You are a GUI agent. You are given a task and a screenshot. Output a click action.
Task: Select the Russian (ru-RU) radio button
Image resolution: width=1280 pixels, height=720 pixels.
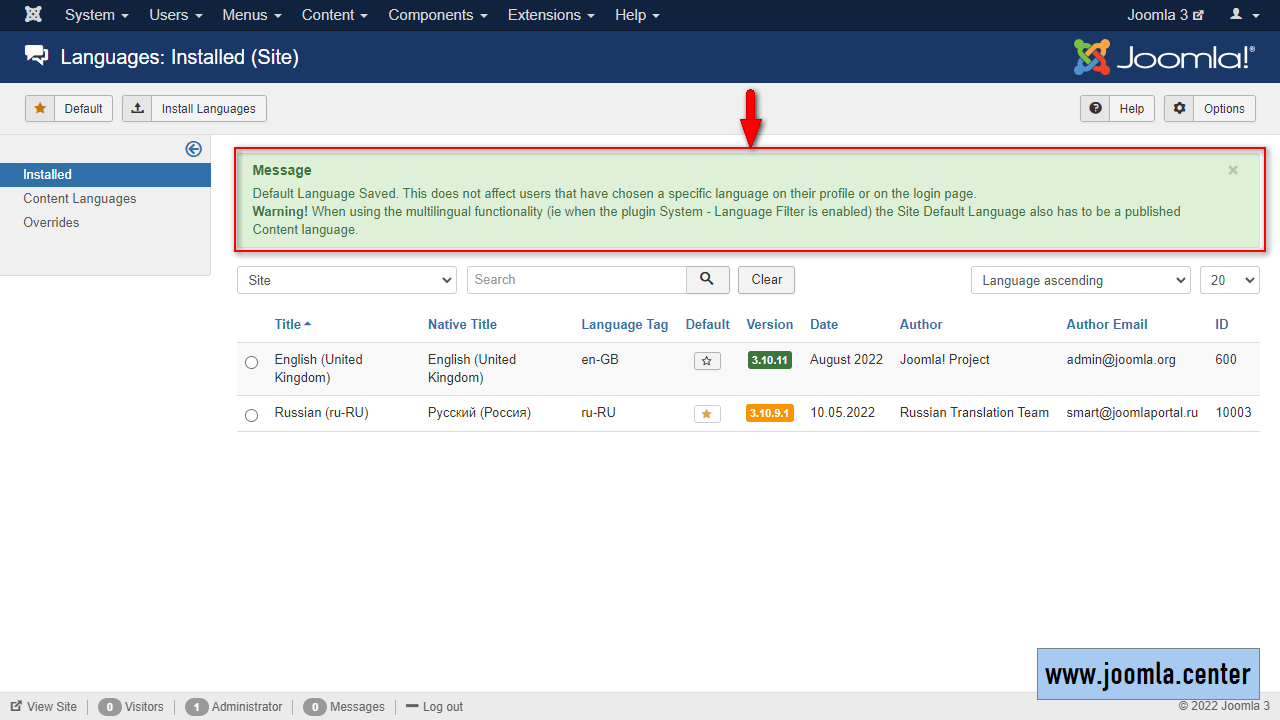click(251, 415)
